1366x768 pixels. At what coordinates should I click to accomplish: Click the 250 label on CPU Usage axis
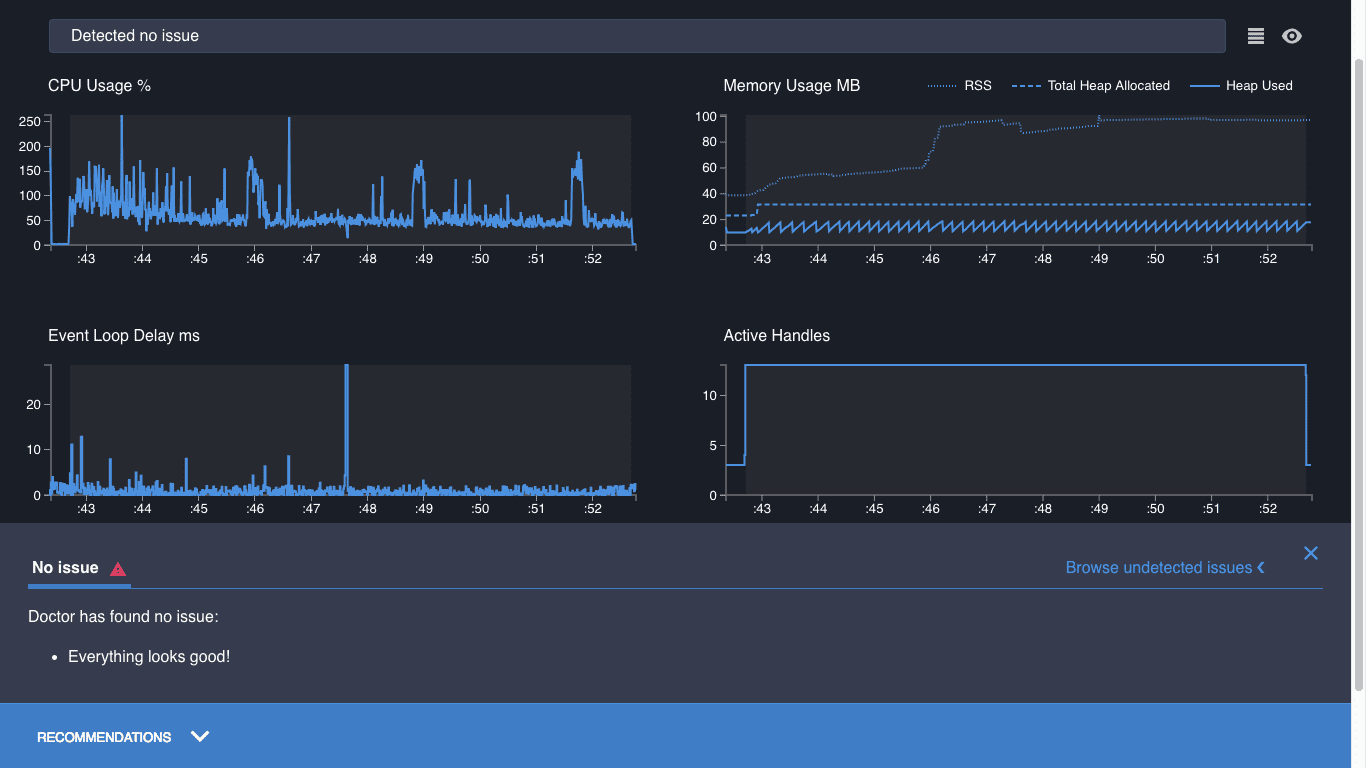pos(29,122)
